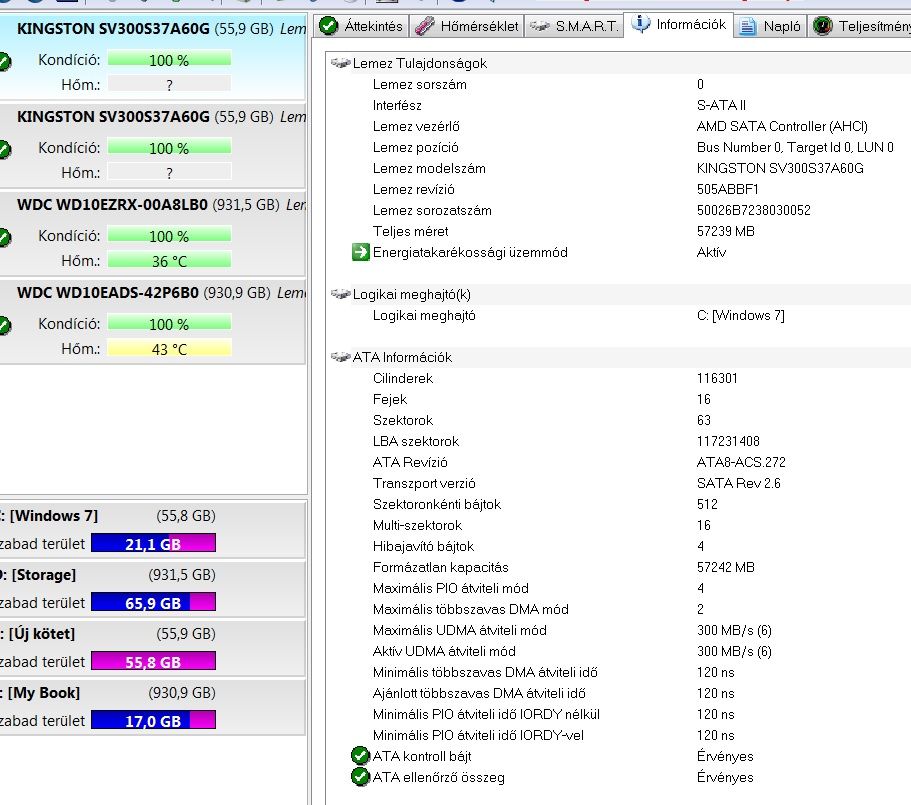The width and height of the screenshot is (911, 805).
Task: Click the [Új kötet] partition entry
Action: tap(152, 648)
